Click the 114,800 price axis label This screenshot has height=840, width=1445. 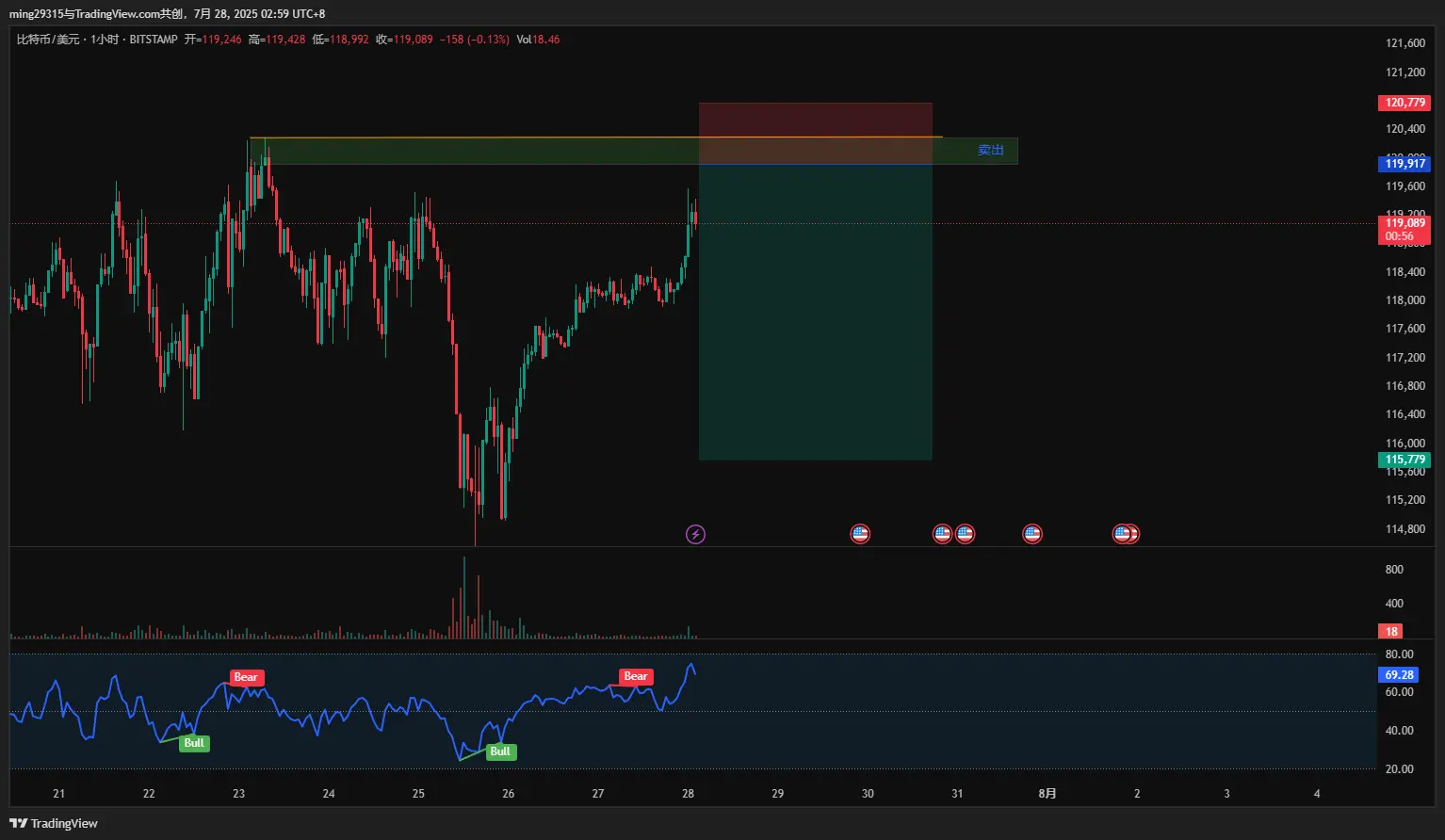point(1405,529)
